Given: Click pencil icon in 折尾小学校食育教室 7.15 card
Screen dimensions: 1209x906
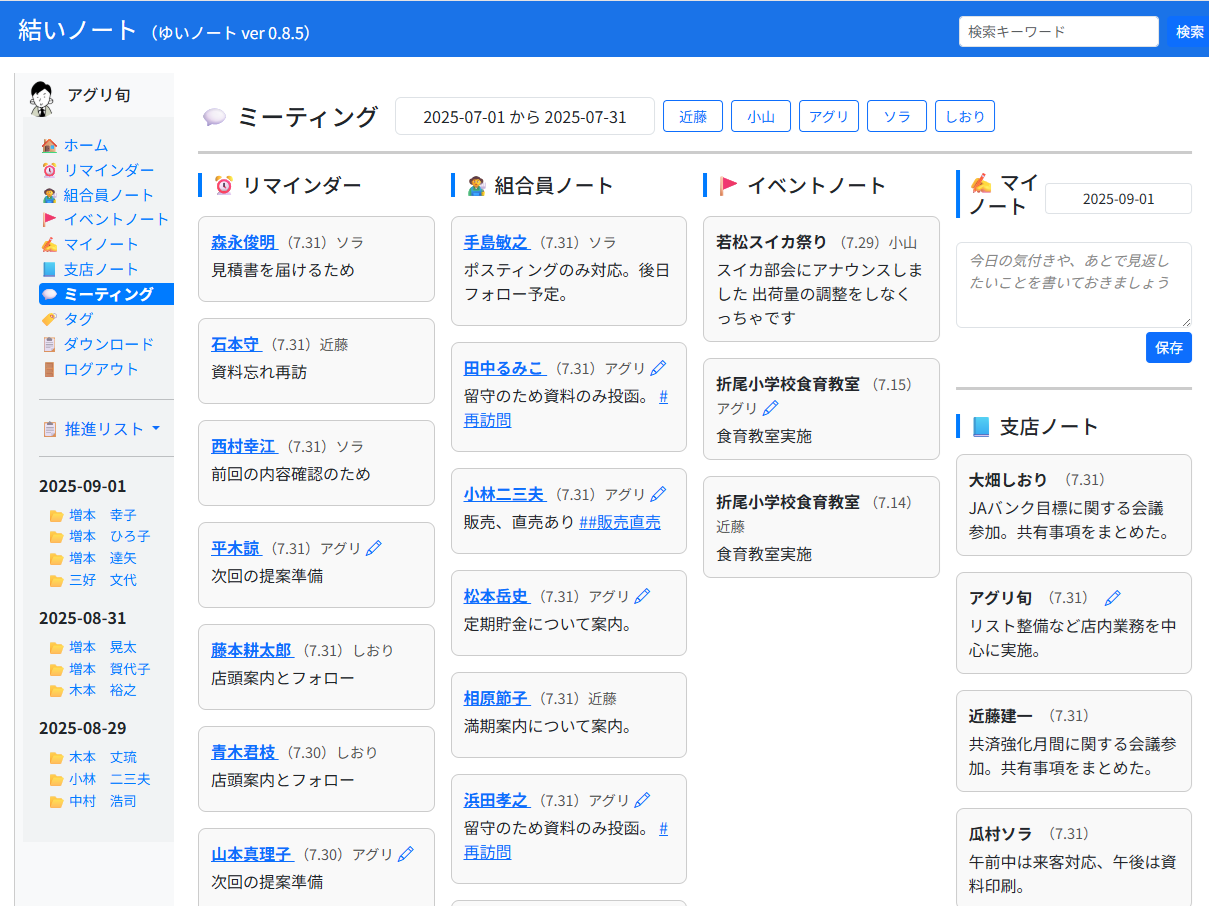Looking at the screenshot, I should [770, 408].
